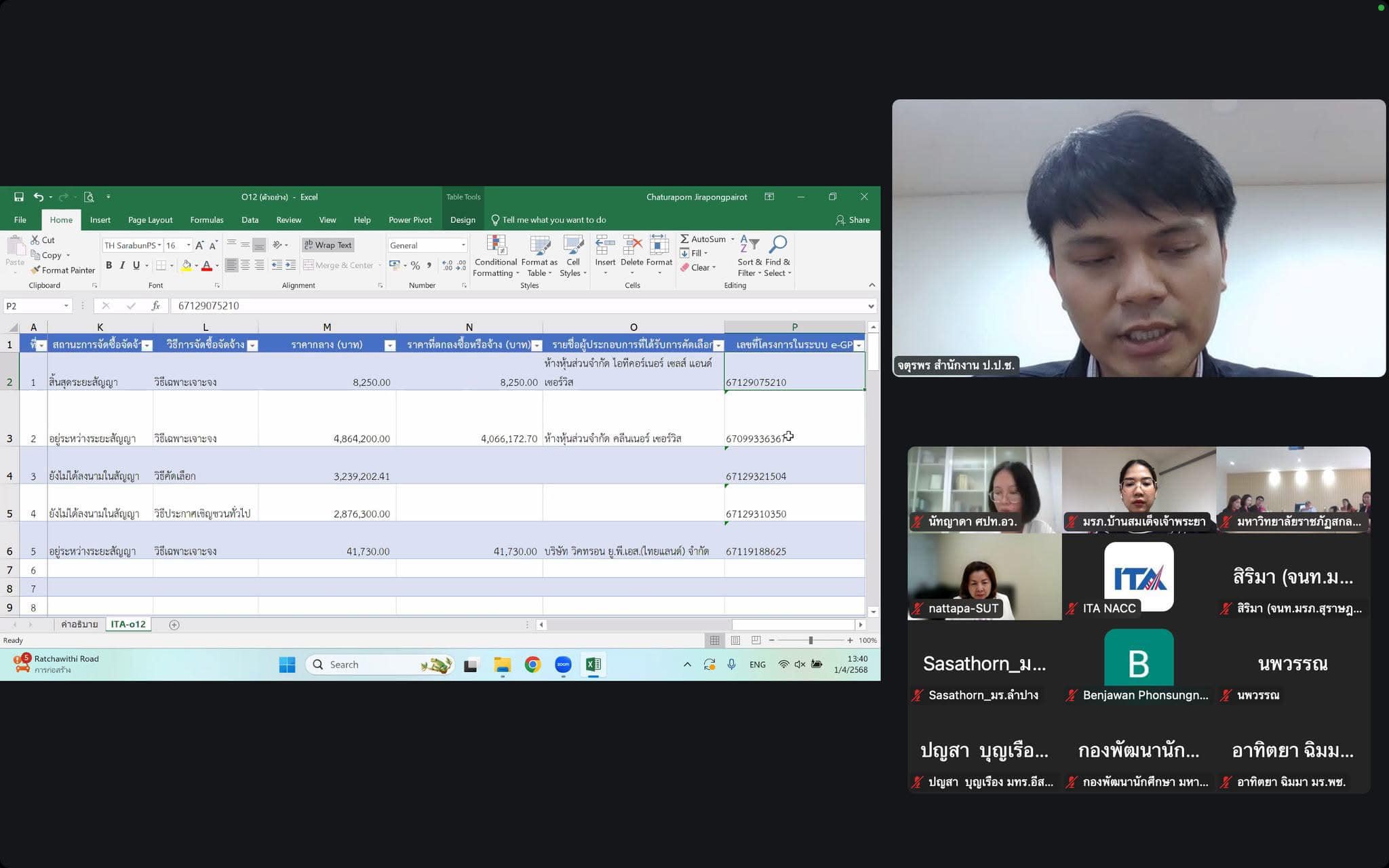Open Conditional Formatting

[496, 256]
